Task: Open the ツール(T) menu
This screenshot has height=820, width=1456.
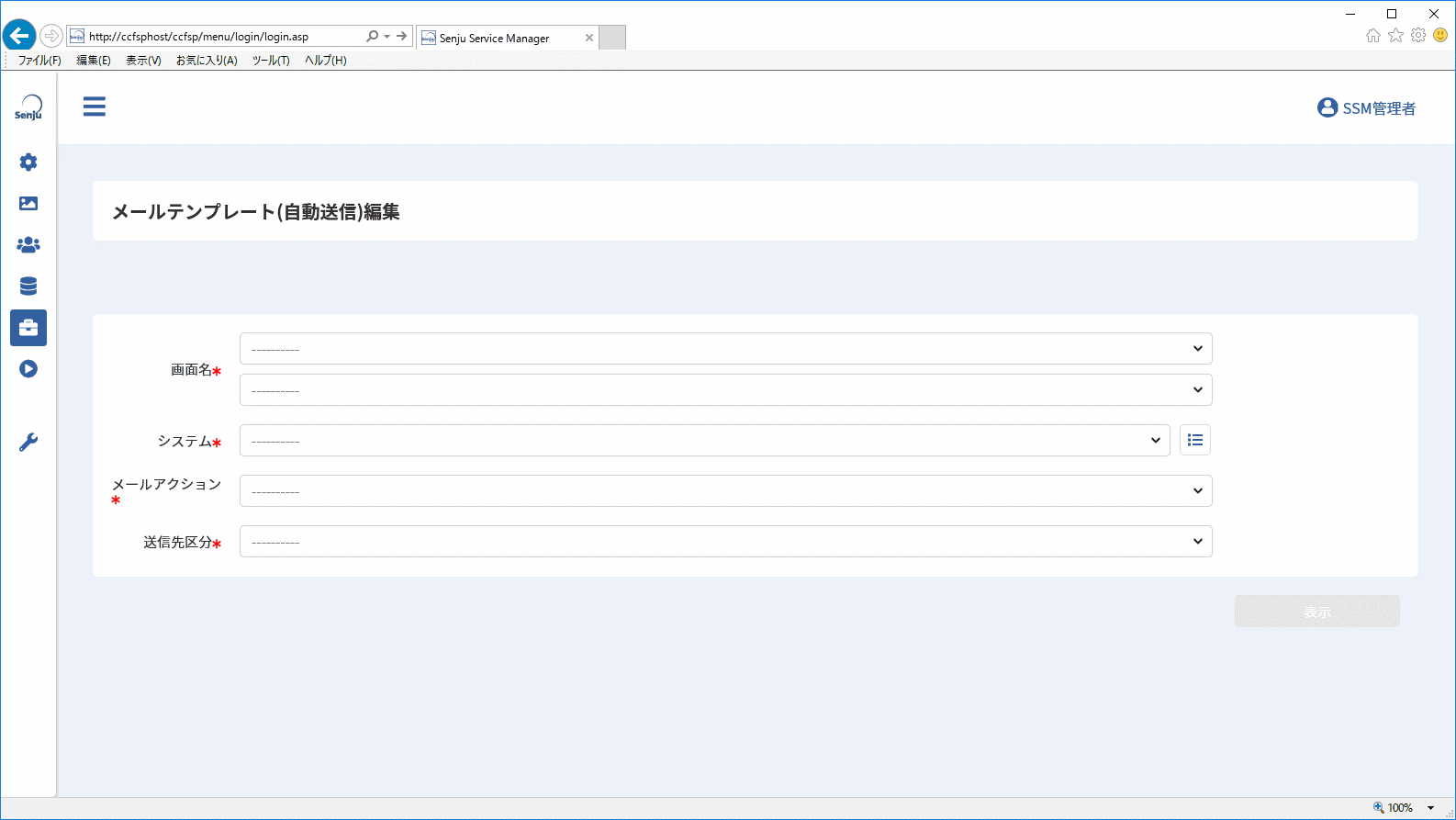Action: (x=271, y=61)
